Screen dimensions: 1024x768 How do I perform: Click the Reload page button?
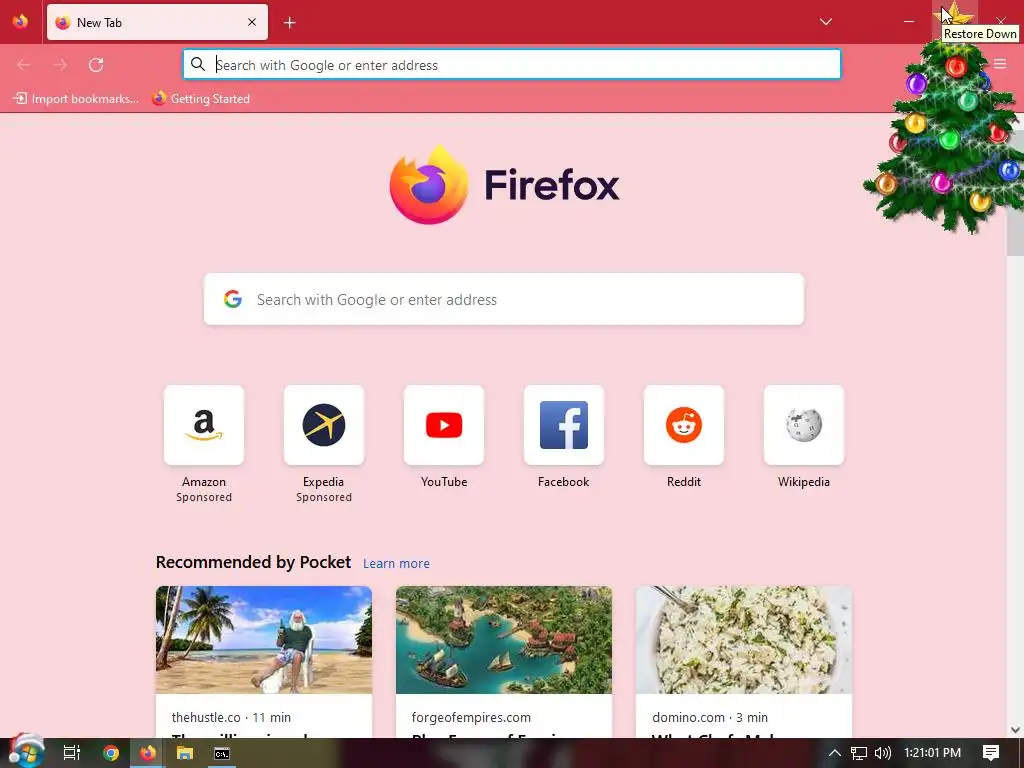(x=96, y=65)
